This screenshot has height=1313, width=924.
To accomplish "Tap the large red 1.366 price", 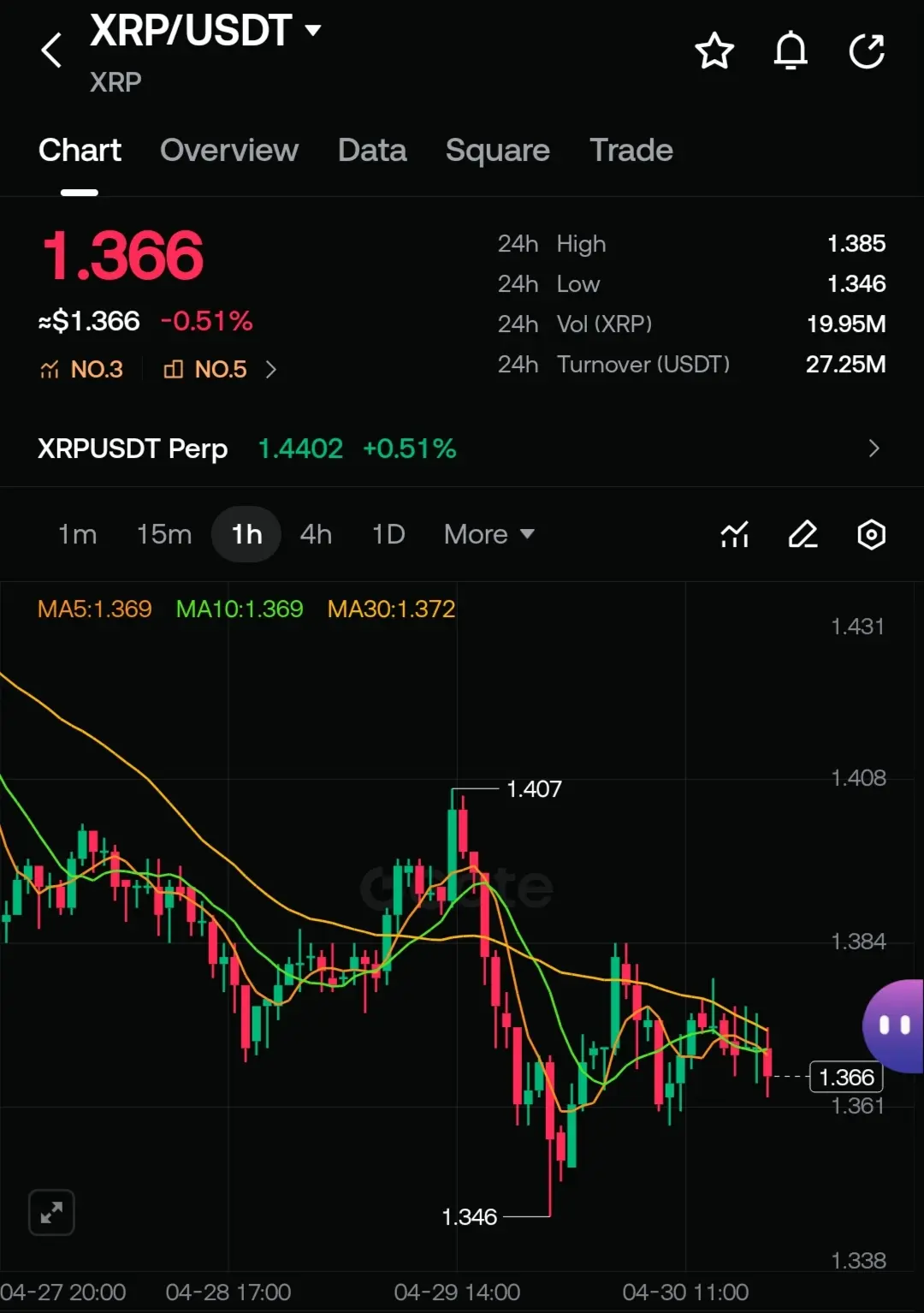I will [122, 255].
